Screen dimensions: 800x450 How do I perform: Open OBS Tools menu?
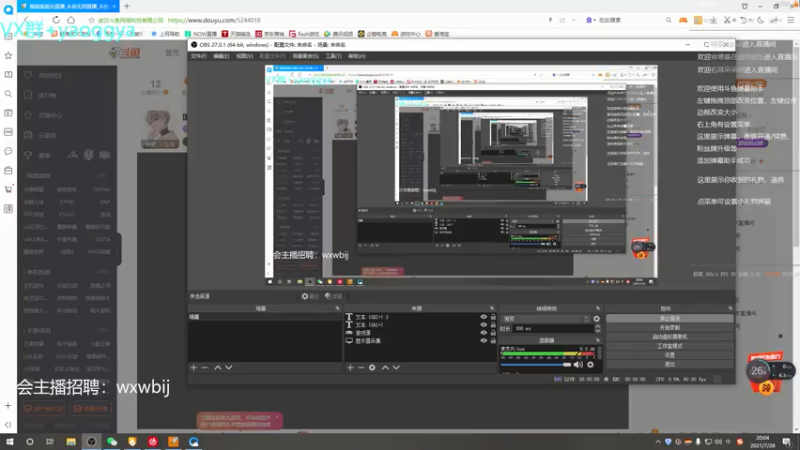click(333, 56)
